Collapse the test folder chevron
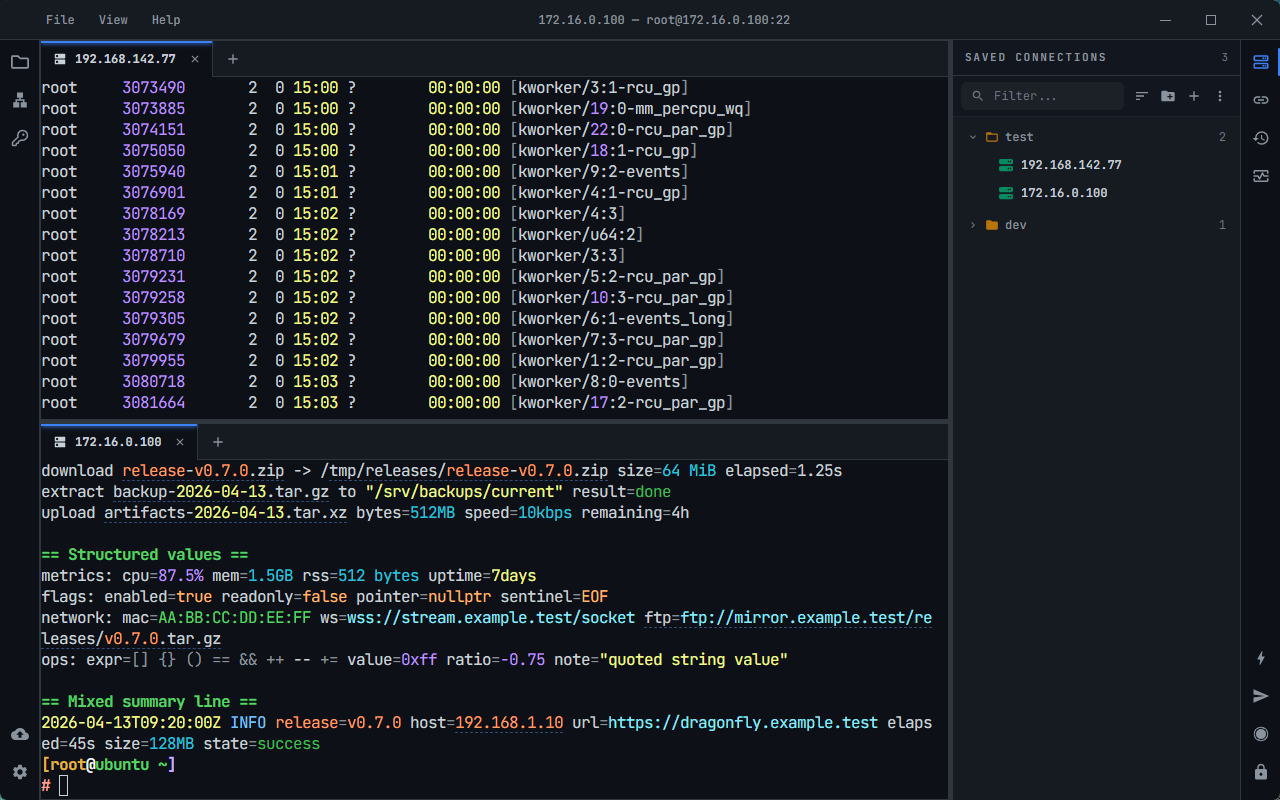This screenshot has height=800, width=1280. click(973, 137)
